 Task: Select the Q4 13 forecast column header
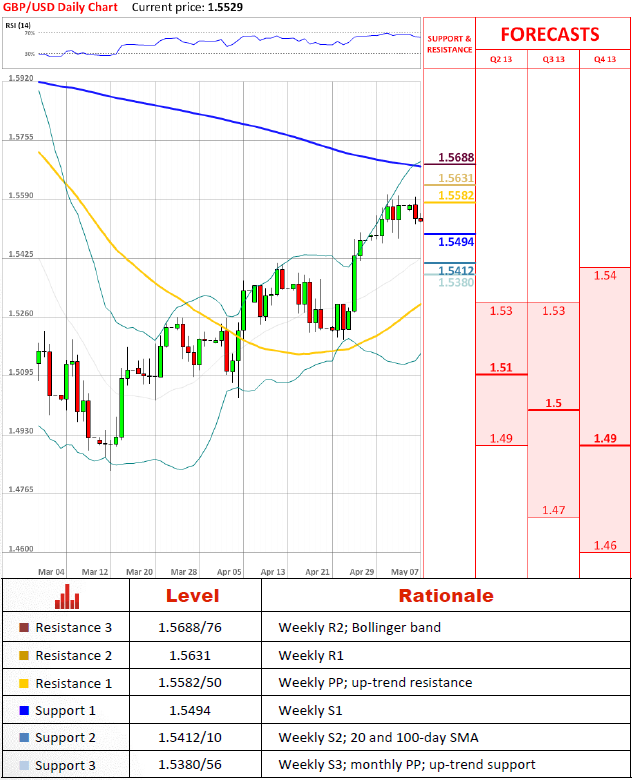pyautogui.click(x=605, y=59)
